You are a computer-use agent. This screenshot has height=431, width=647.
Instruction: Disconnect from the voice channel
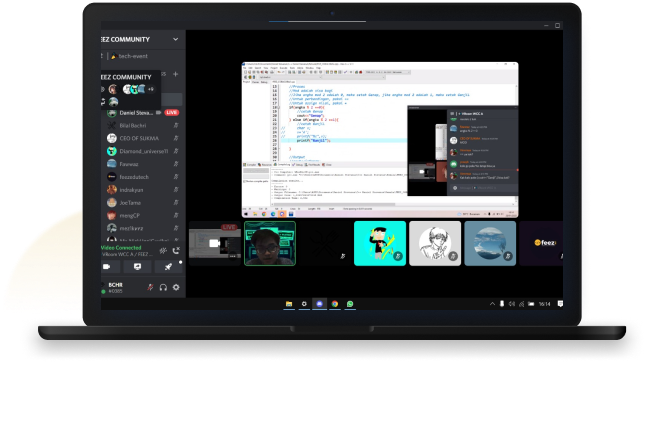pyautogui.click(x=177, y=250)
